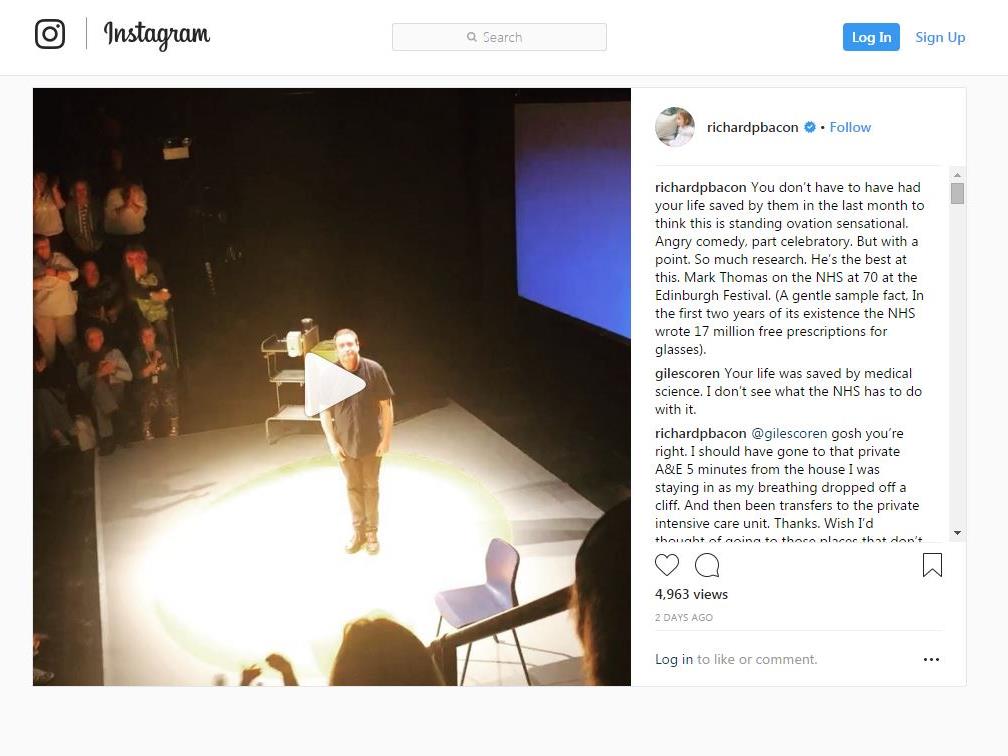The image size is (1008, 756).
Task: Open the three-dot more options menu
Action: click(x=931, y=660)
